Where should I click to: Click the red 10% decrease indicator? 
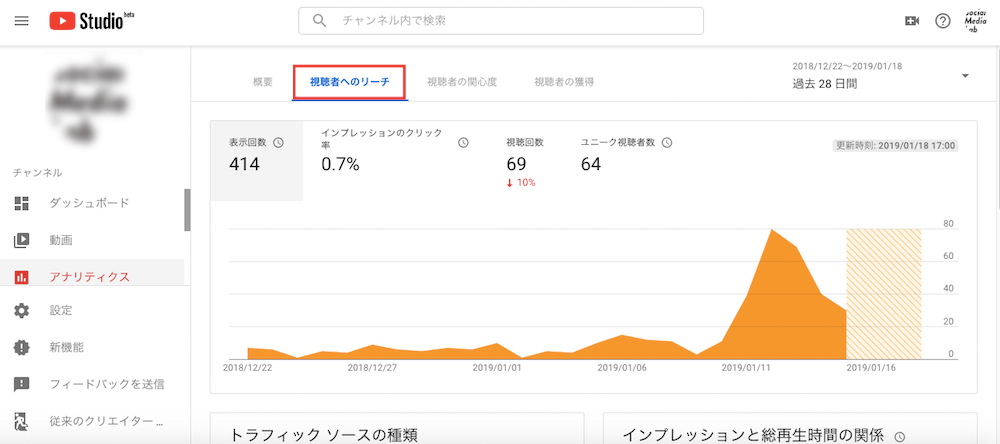pos(521,182)
